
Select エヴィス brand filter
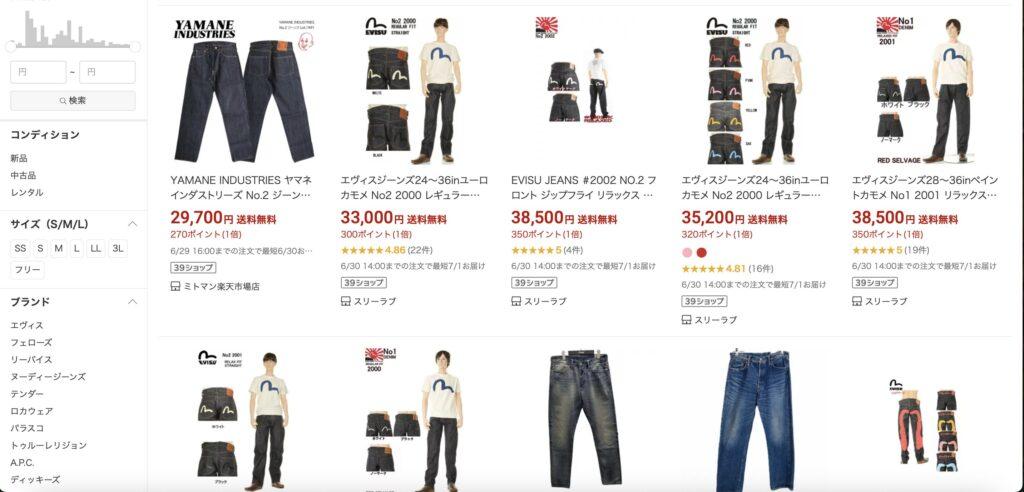[x=27, y=325]
